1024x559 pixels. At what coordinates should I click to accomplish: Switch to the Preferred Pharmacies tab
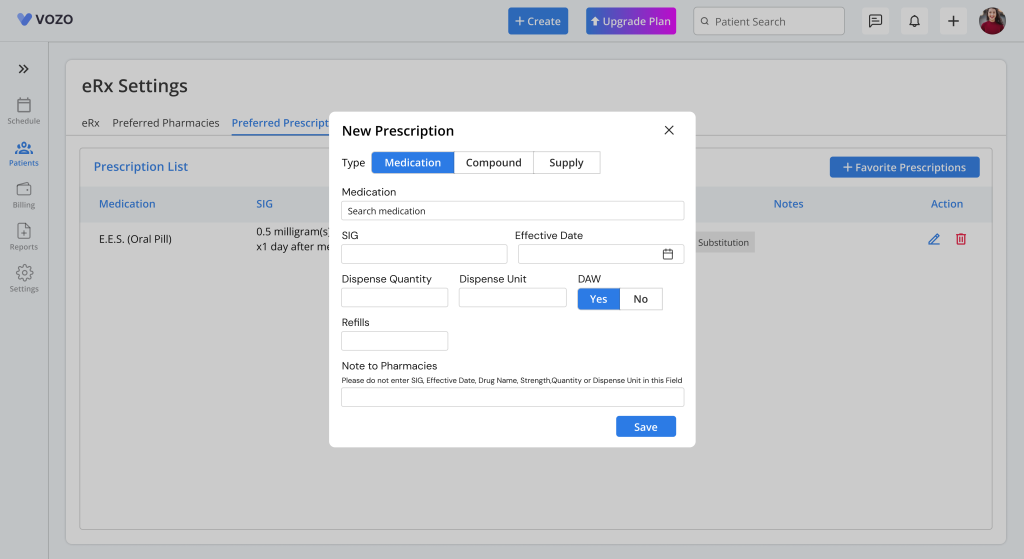(165, 123)
